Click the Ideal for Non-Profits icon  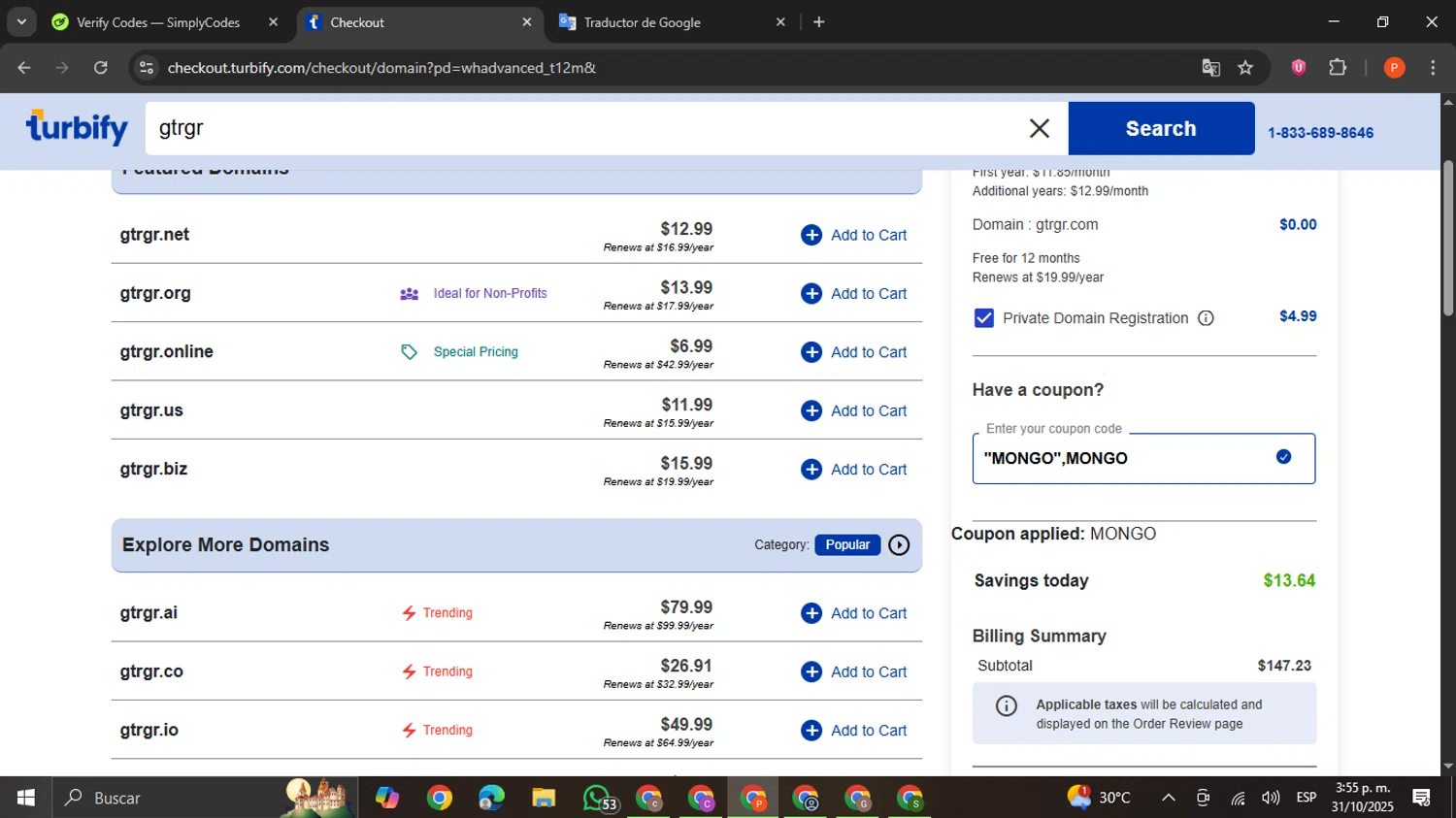pos(410,294)
